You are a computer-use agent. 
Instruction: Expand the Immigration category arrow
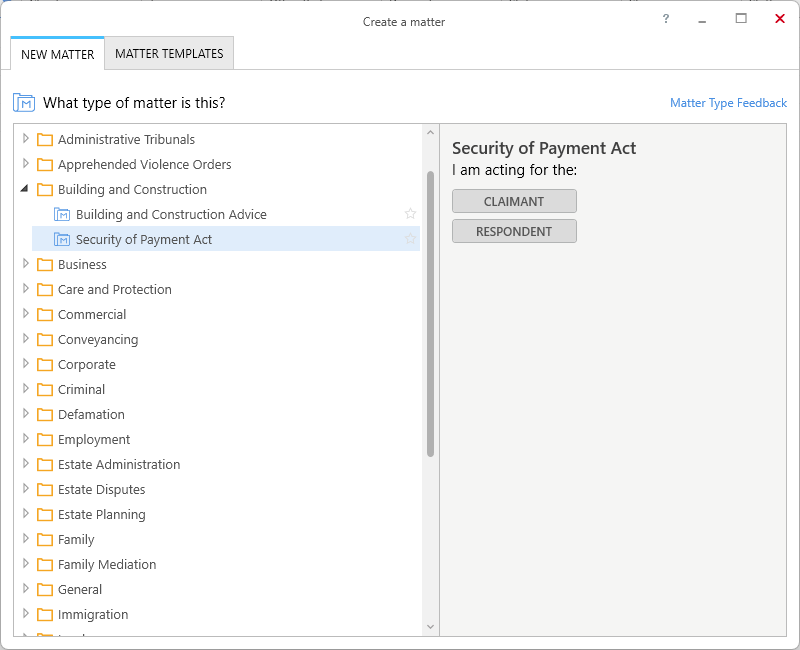coord(26,613)
